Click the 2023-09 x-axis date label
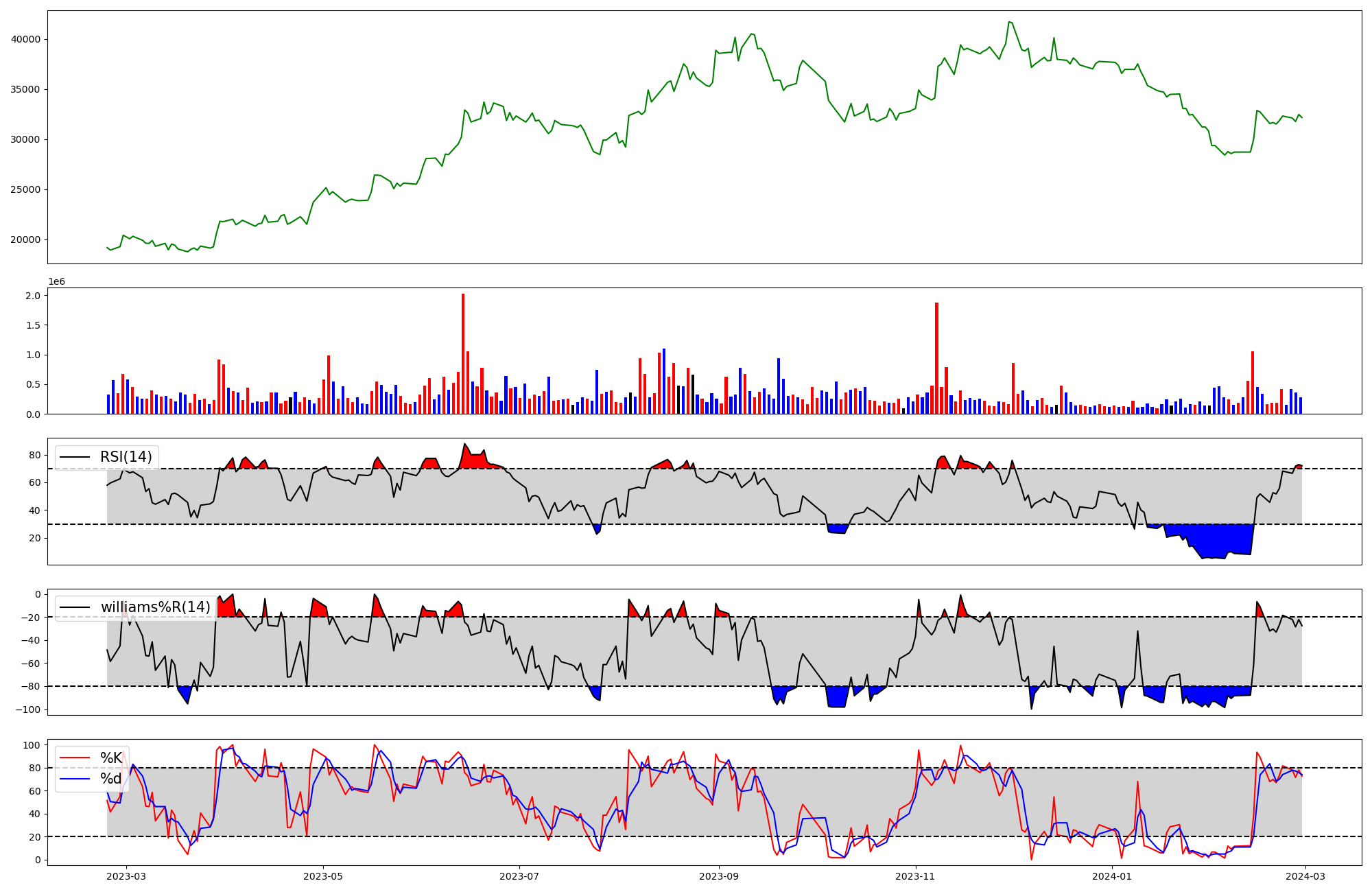This screenshot has height=892, width=1372. click(x=719, y=876)
